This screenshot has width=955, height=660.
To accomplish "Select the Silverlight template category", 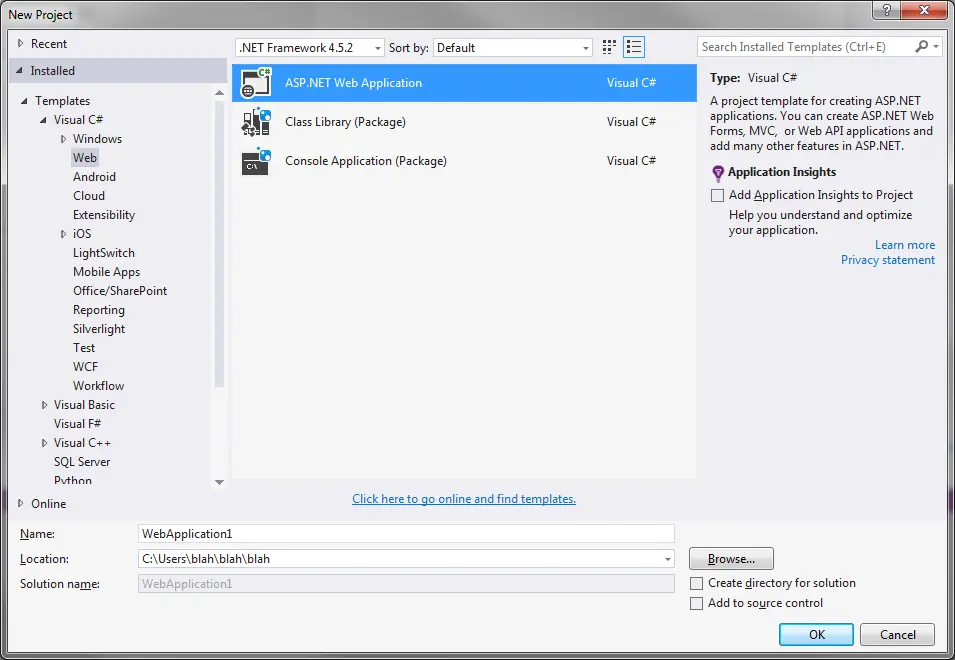I will point(98,329).
